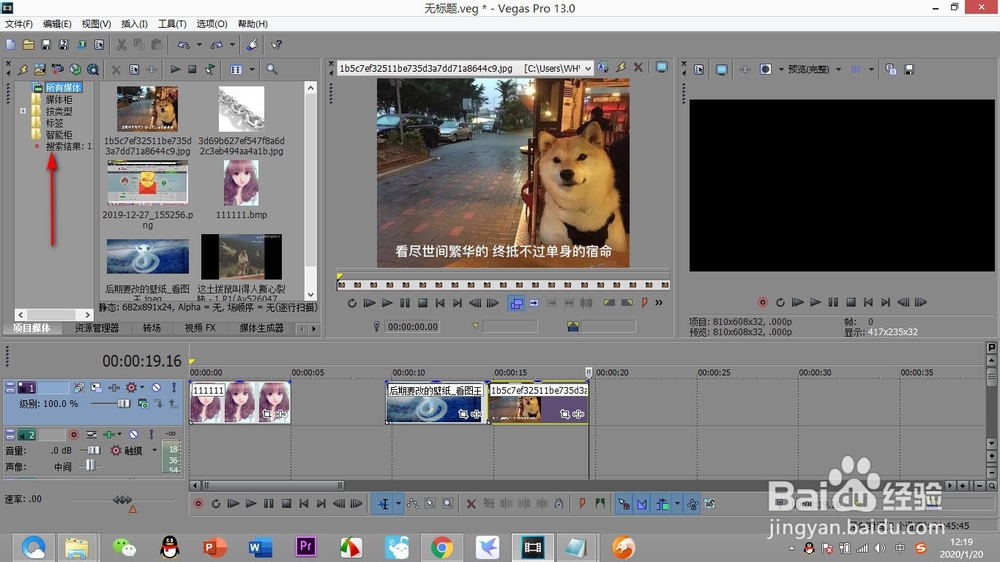Switch to the 视频 FX tab
Viewport: 1000px width, 562px height.
click(x=200, y=328)
